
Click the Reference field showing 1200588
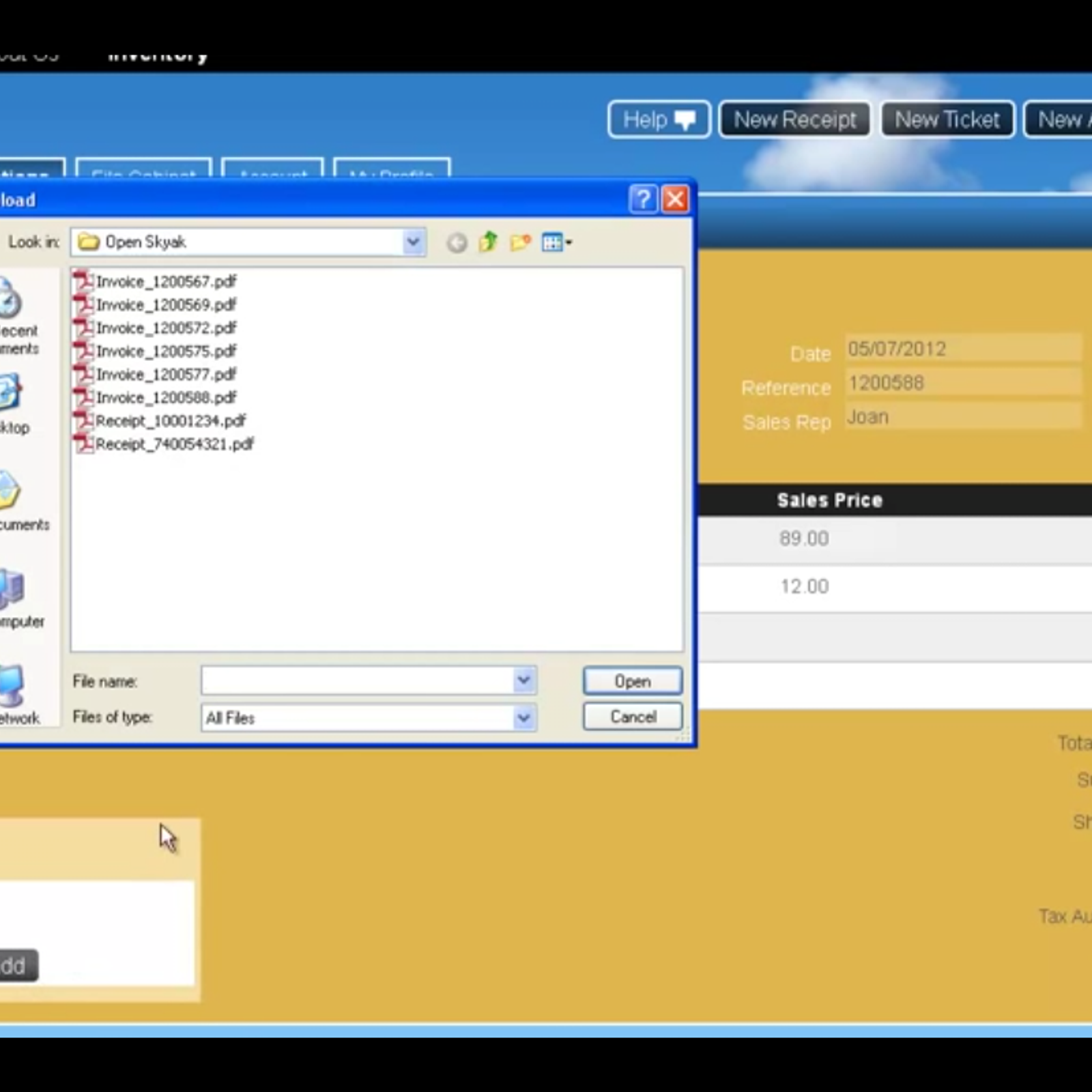pos(963,383)
